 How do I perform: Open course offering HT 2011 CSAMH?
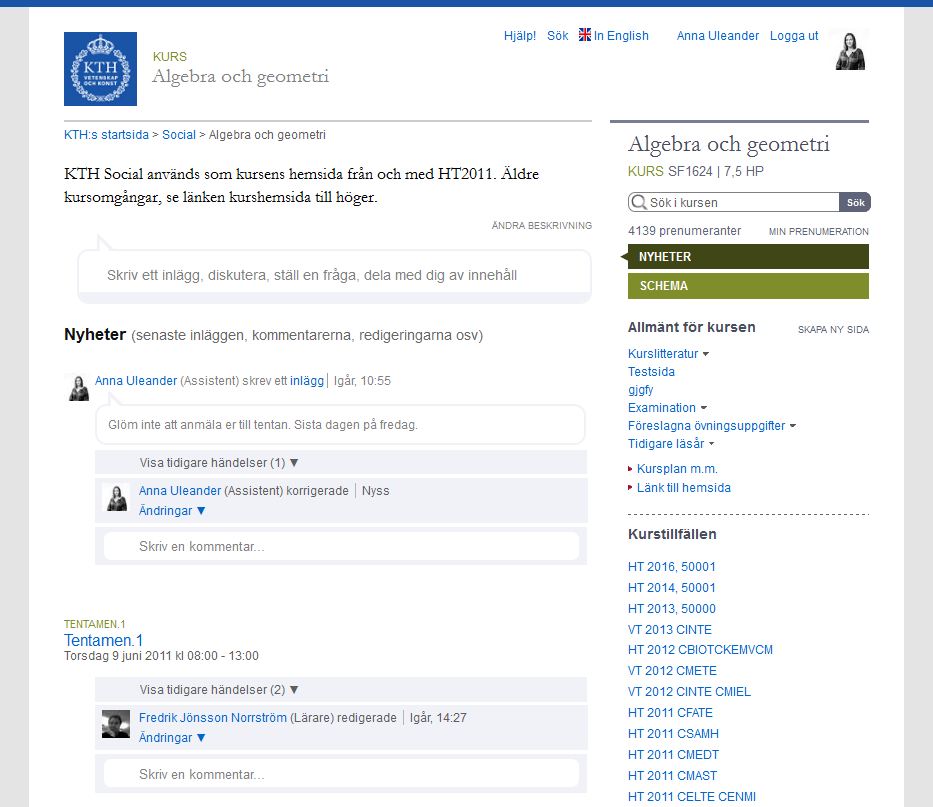673,734
